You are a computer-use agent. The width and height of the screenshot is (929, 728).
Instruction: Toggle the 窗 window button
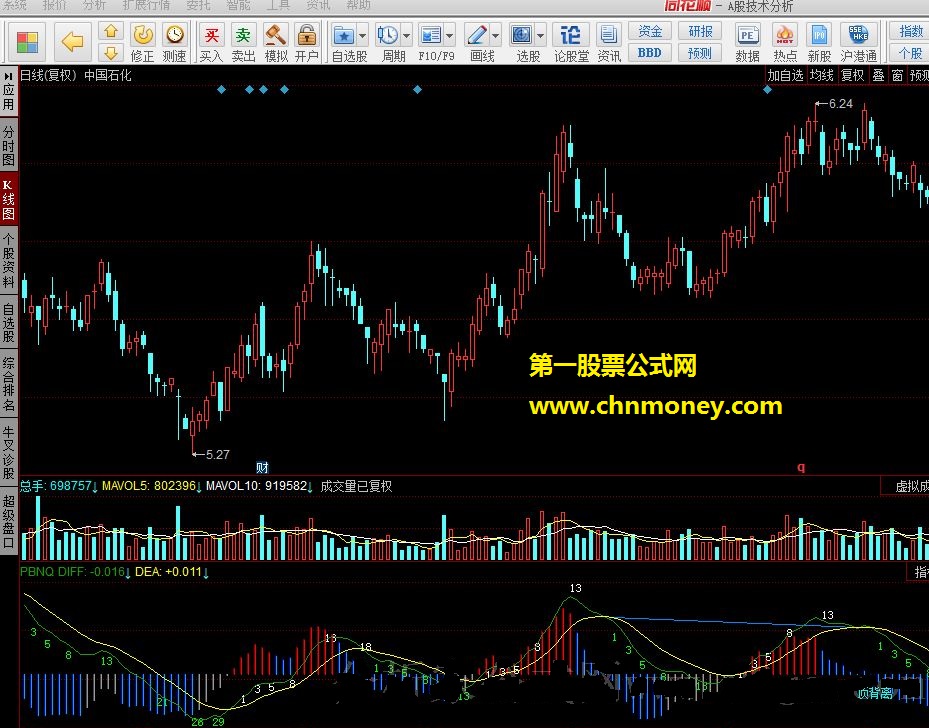(898, 75)
